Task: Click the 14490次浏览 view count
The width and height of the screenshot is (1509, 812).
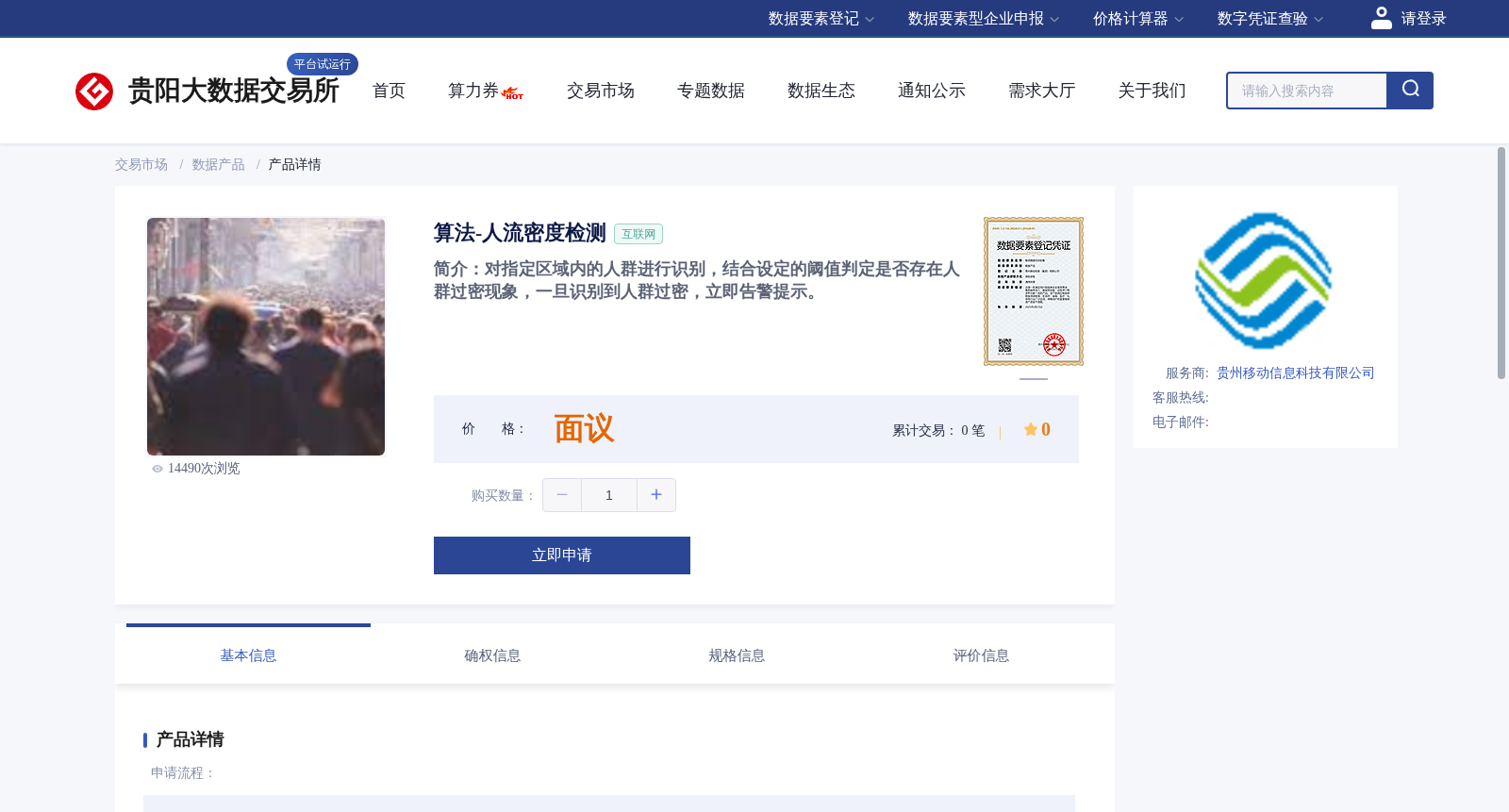Action: click(x=204, y=469)
